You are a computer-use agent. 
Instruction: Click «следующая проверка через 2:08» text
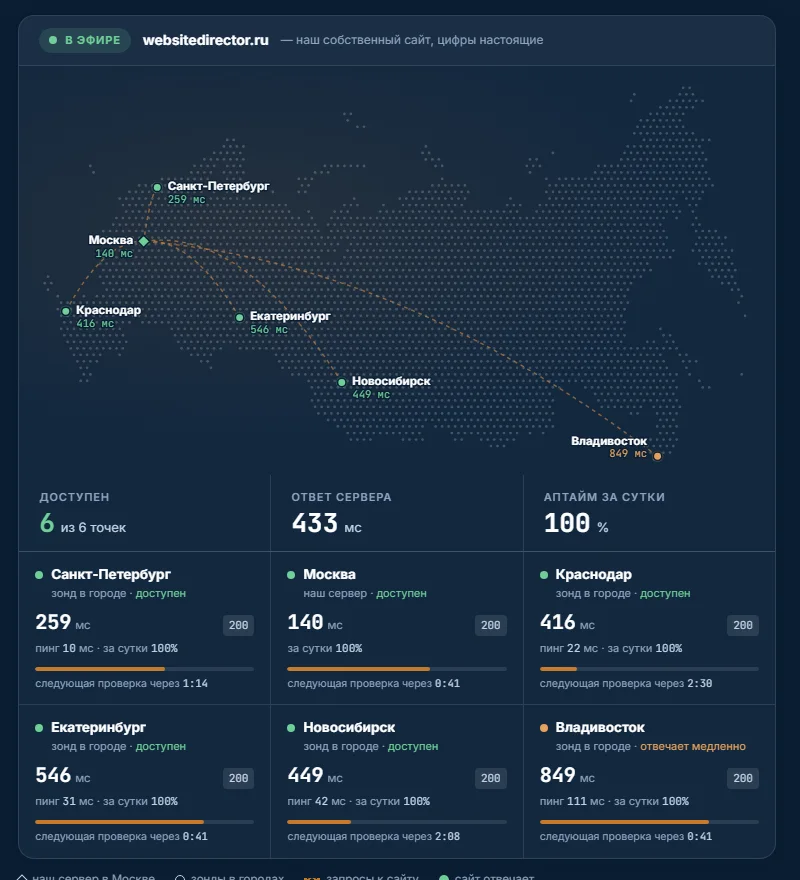point(373,837)
